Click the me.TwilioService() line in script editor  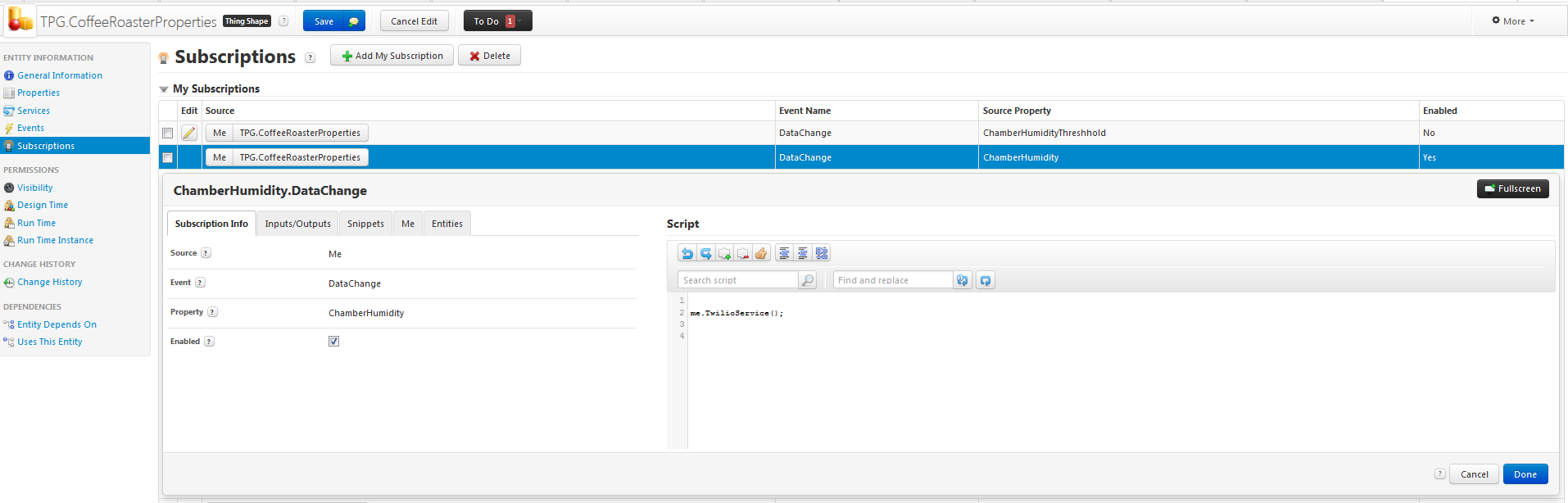click(x=736, y=313)
